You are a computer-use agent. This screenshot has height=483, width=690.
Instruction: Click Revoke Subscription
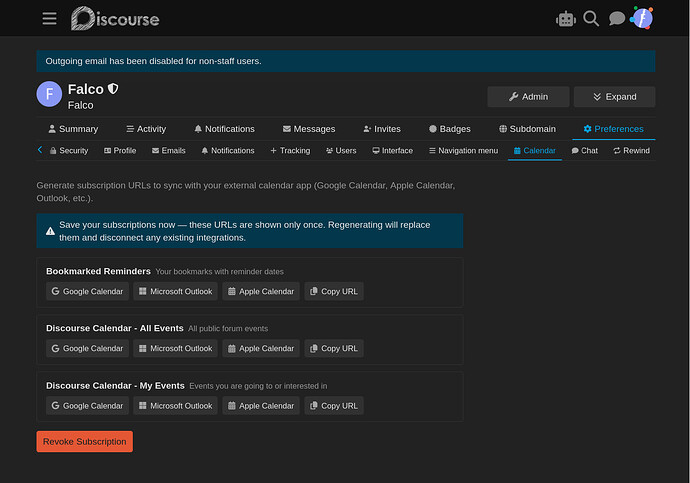click(84, 441)
